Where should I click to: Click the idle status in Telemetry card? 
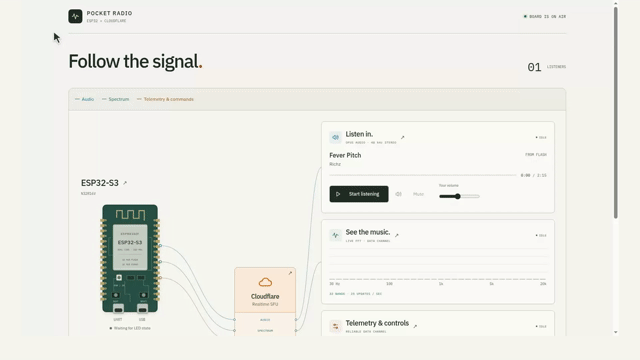click(x=541, y=327)
